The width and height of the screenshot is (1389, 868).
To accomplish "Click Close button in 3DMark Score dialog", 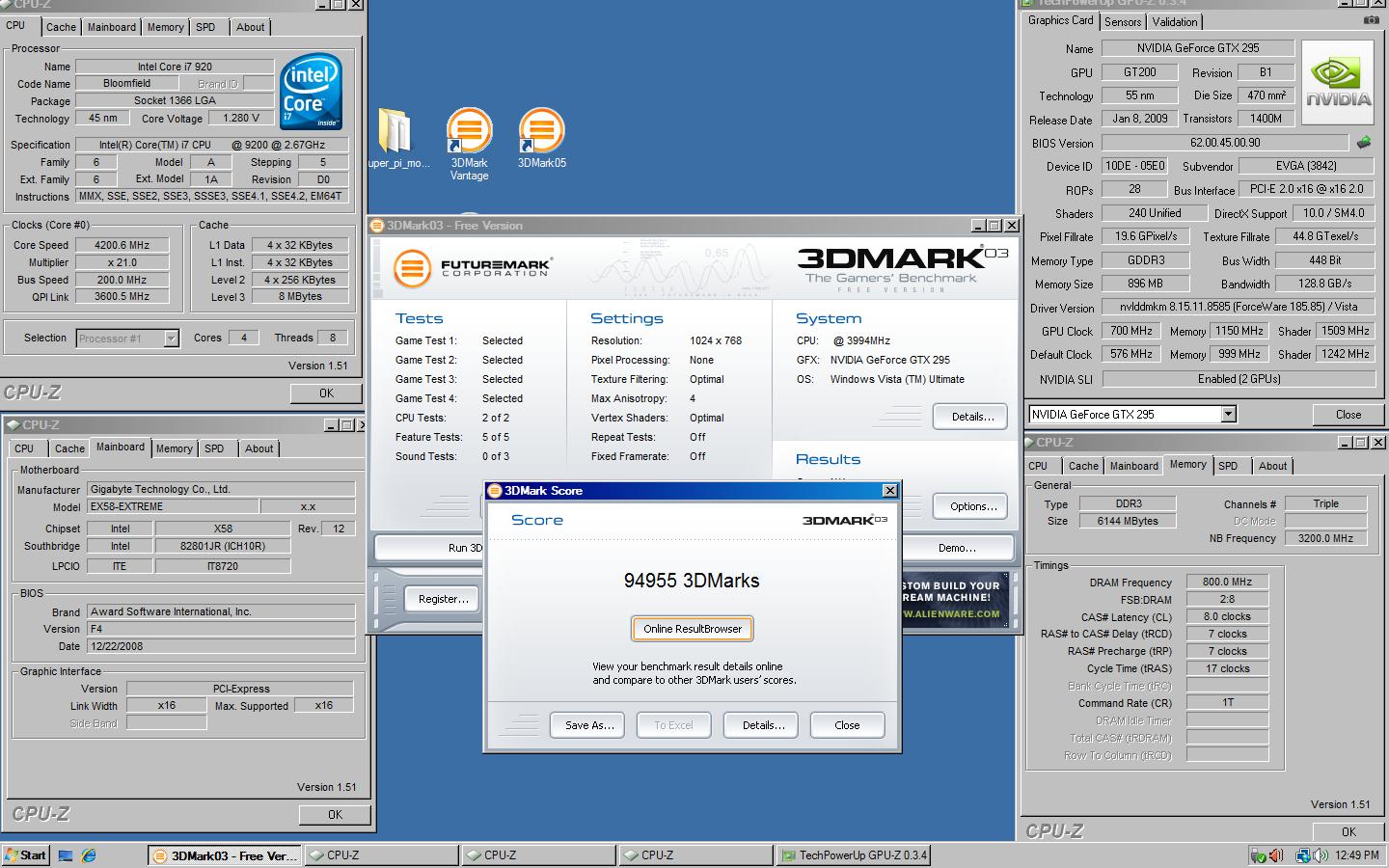I will click(x=847, y=725).
